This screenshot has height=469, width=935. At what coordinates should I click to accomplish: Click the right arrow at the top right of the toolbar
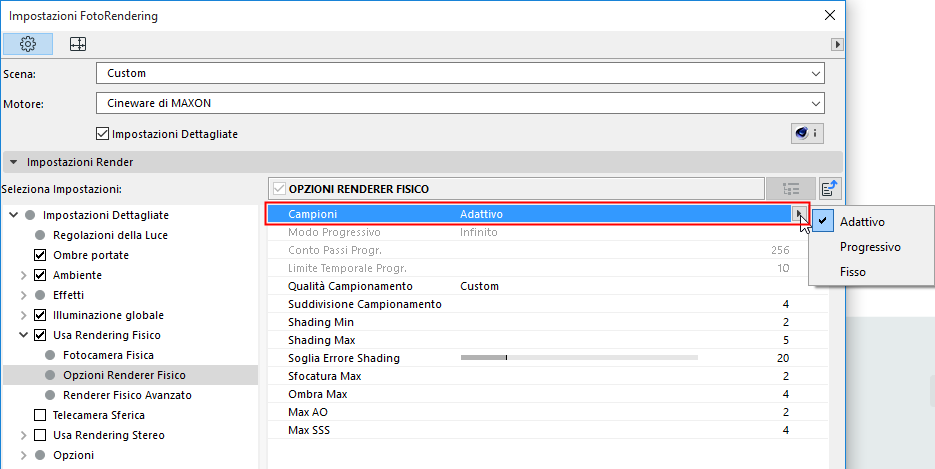(x=837, y=44)
